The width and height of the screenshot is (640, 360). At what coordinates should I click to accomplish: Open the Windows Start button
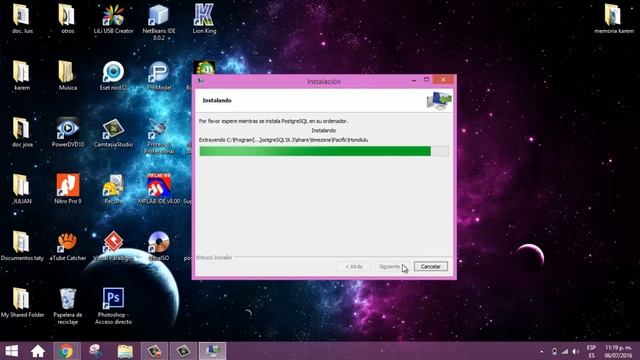tap(11, 351)
